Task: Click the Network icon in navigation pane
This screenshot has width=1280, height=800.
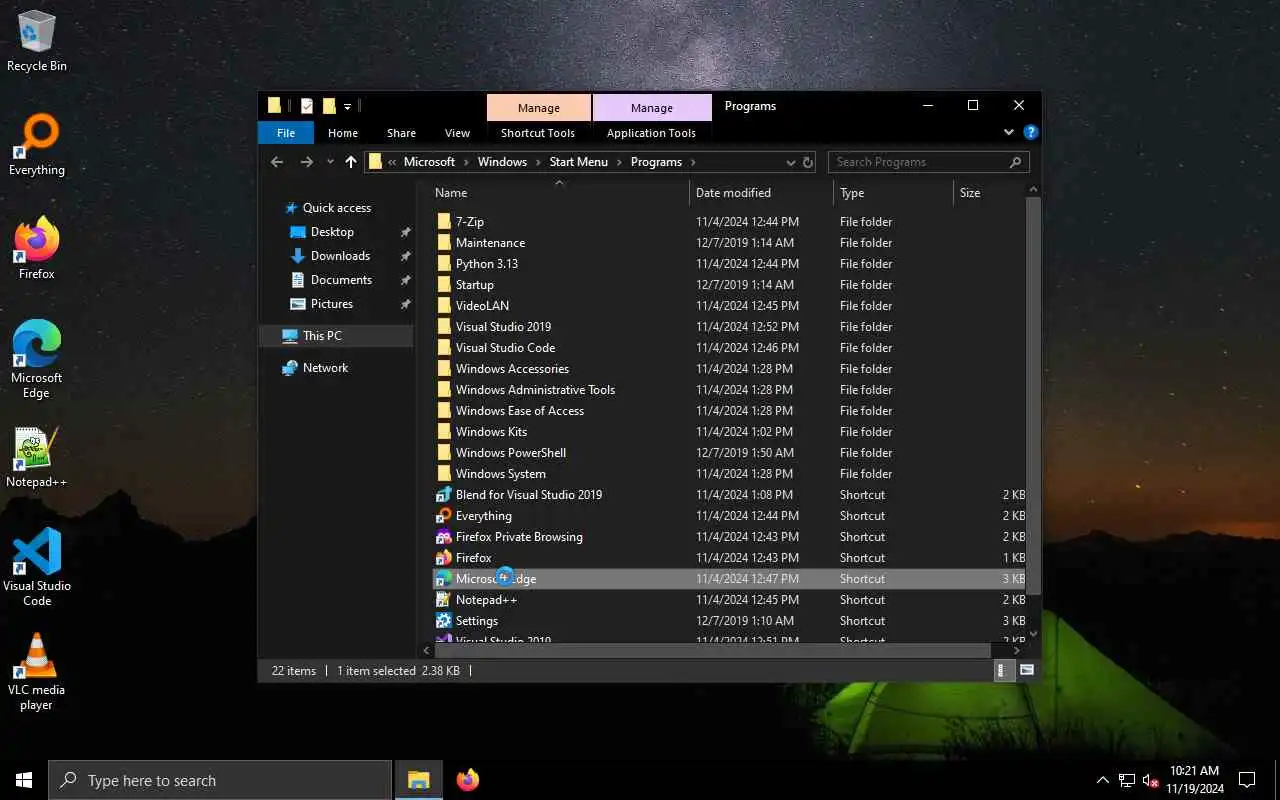Action: click(x=290, y=368)
